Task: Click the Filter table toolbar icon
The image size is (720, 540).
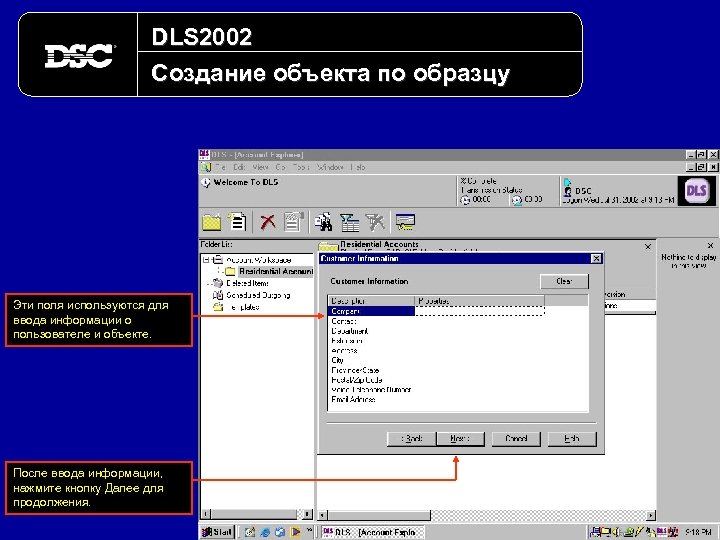Action: [349, 223]
